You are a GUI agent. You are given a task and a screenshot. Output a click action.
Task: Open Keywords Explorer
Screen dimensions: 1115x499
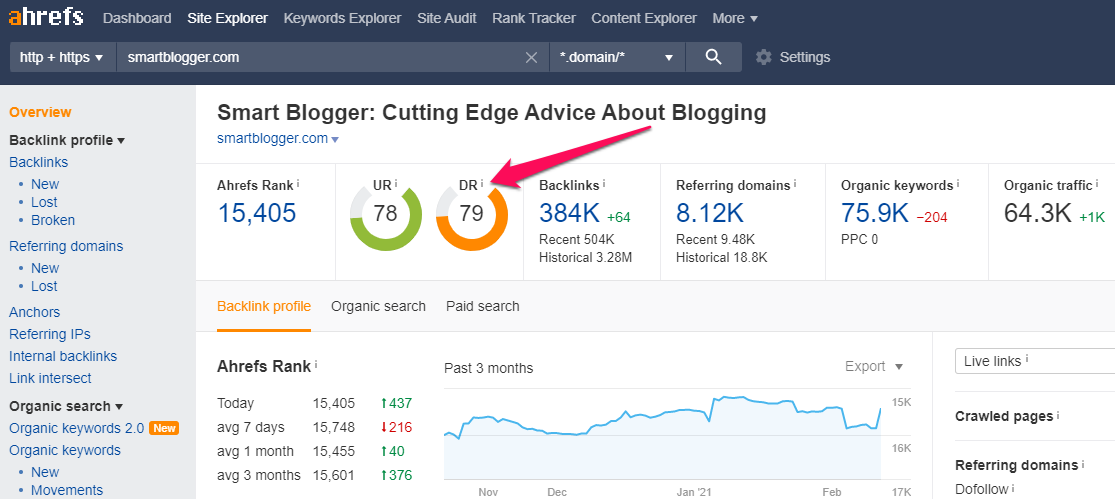pyautogui.click(x=342, y=18)
